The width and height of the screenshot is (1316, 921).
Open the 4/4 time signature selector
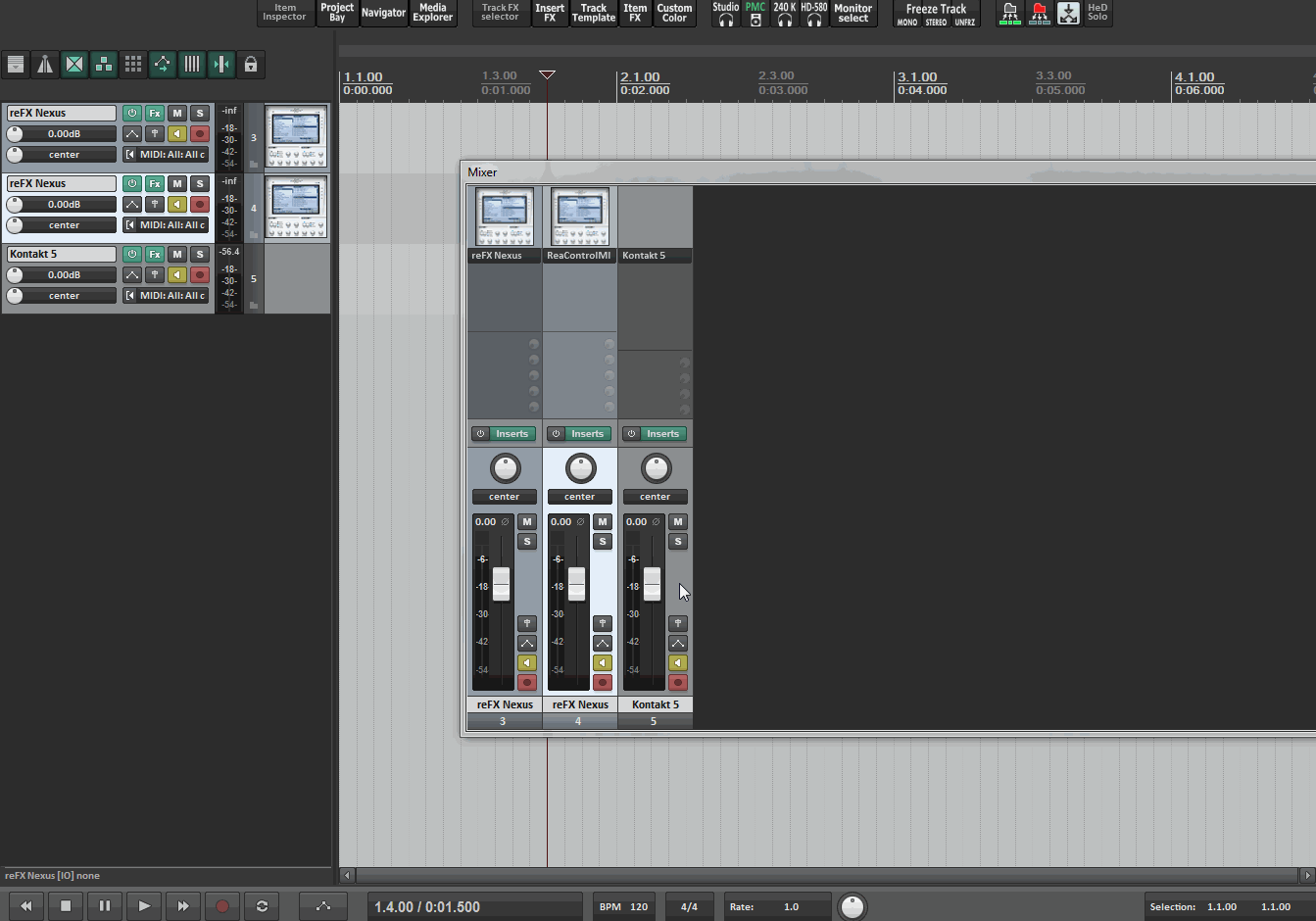click(x=689, y=906)
